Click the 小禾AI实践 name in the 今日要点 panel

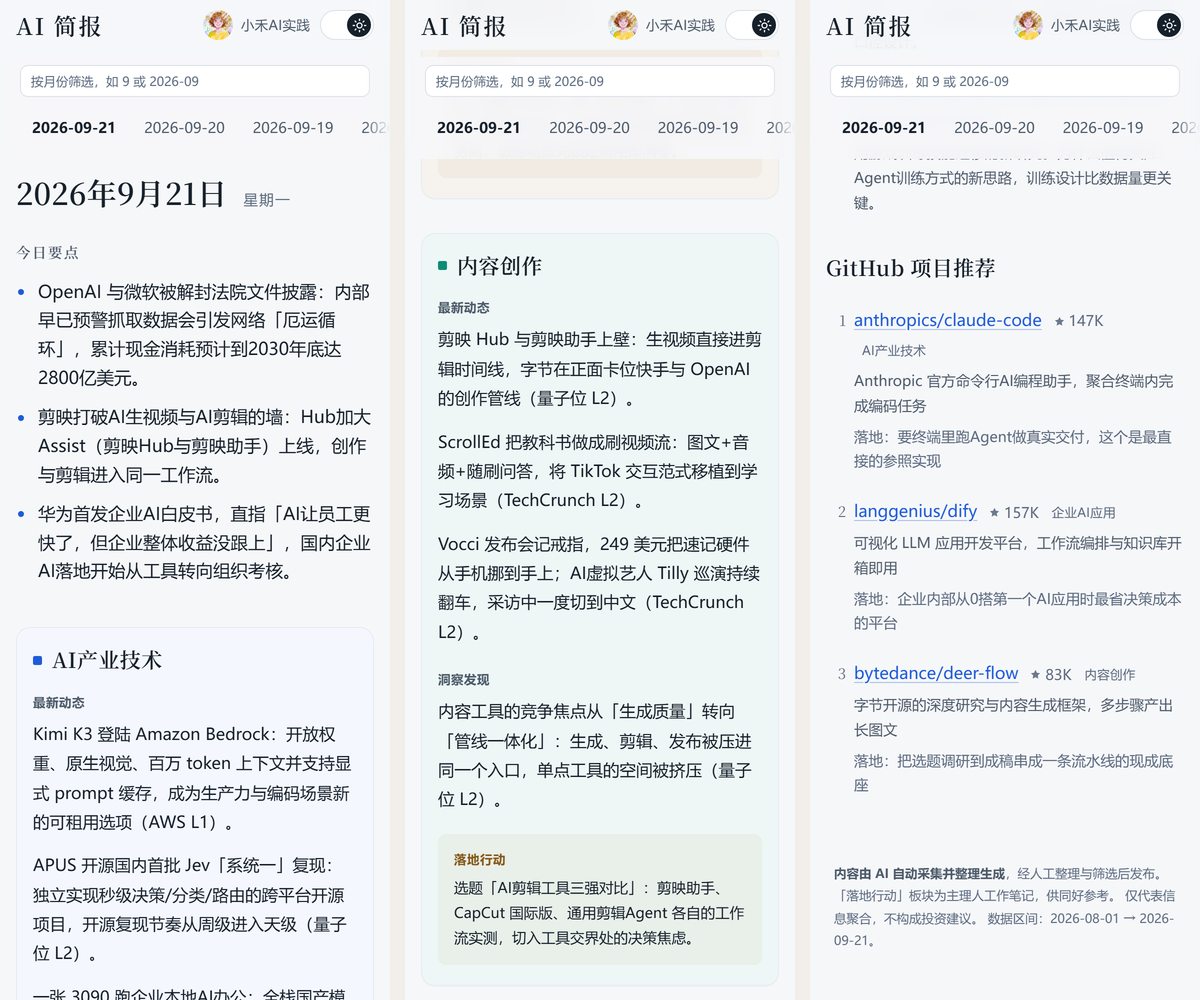pyautogui.click(x=275, y=27)
